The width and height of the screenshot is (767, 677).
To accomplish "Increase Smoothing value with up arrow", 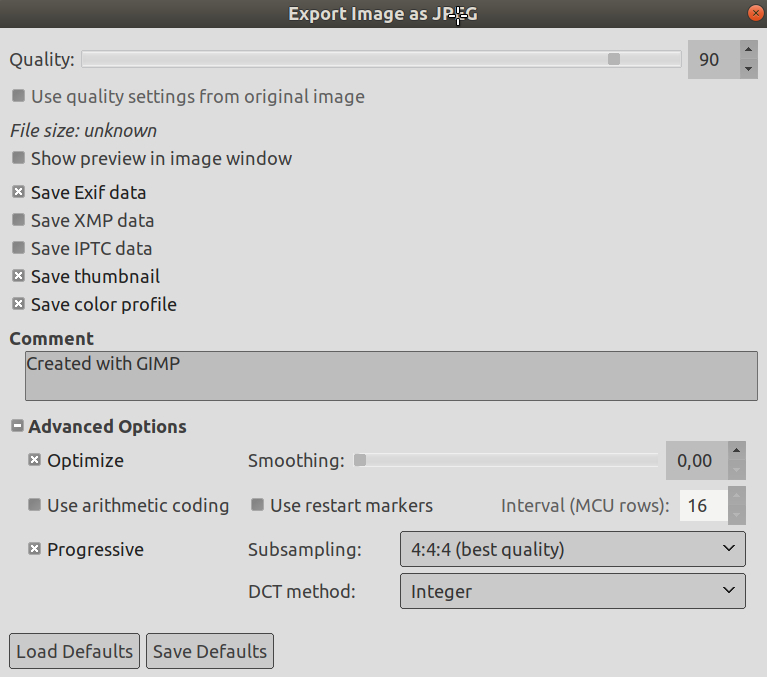I will [x=737, y=451].
